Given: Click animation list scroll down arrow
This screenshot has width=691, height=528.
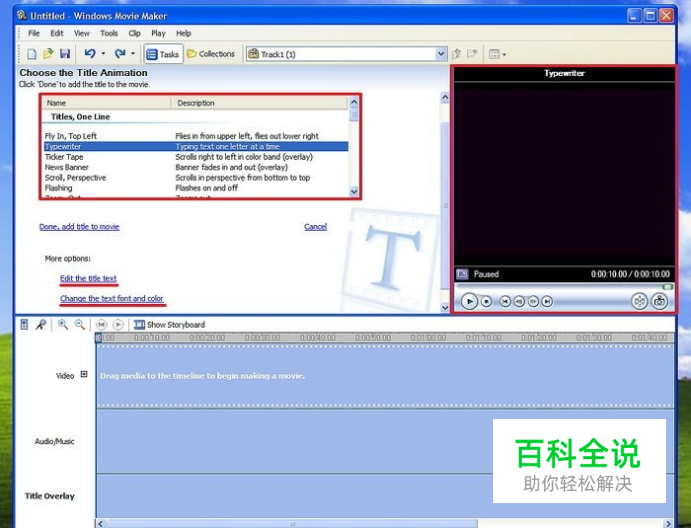Looking at the screenshot, I should [354, 191].
